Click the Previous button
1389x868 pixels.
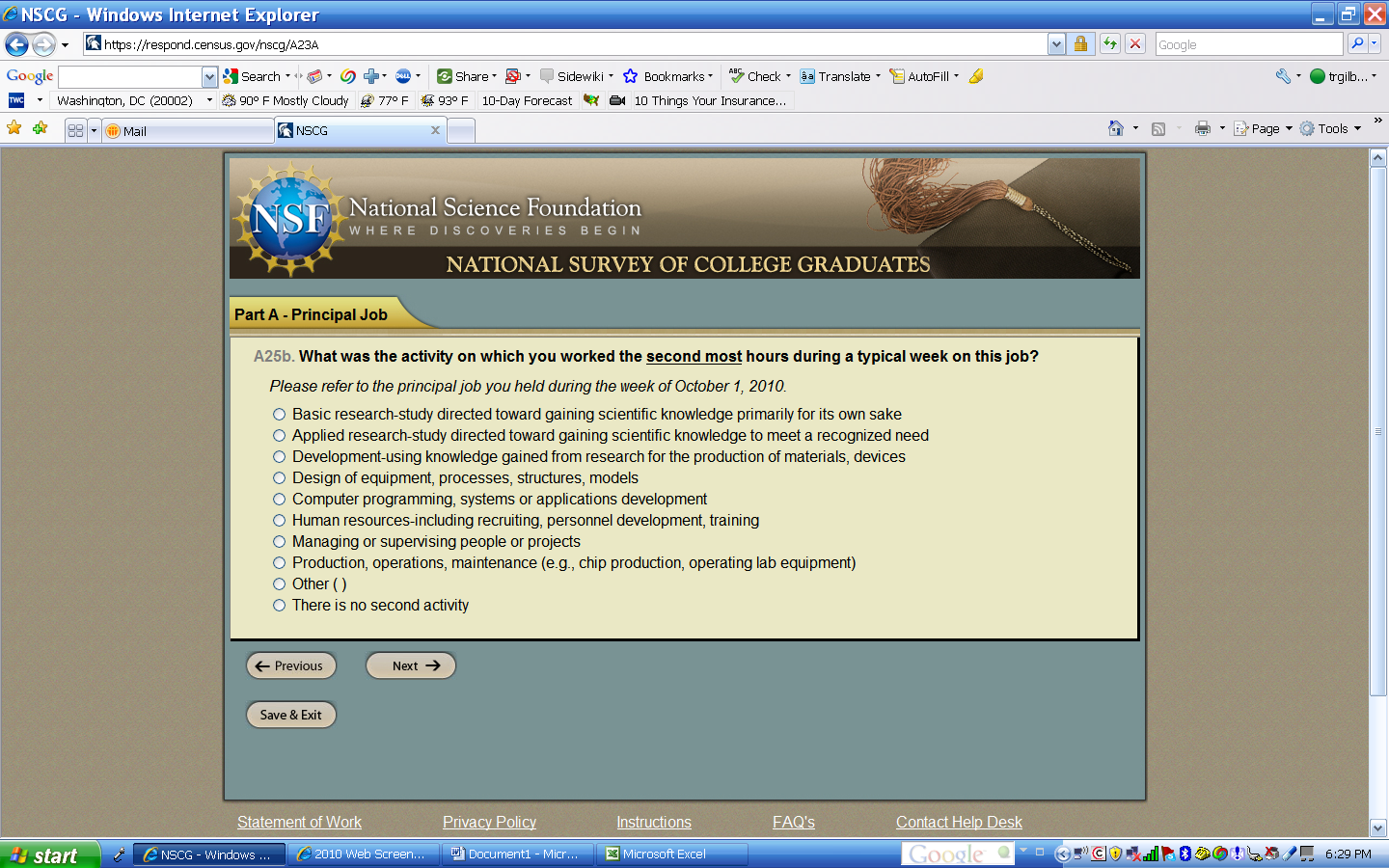click(291, 665)
